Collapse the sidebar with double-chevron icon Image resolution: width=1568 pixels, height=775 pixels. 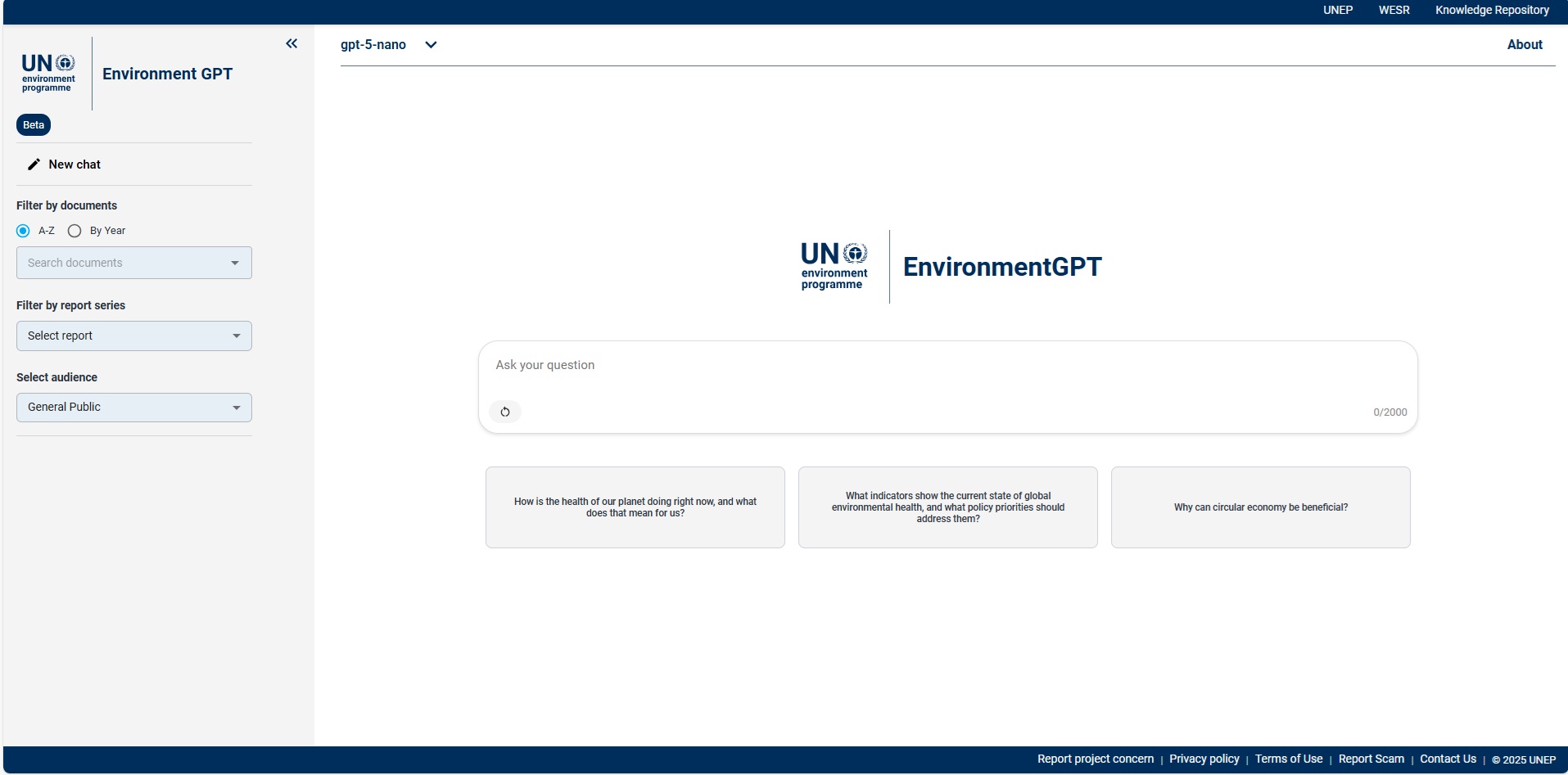(x=291, y=44)
